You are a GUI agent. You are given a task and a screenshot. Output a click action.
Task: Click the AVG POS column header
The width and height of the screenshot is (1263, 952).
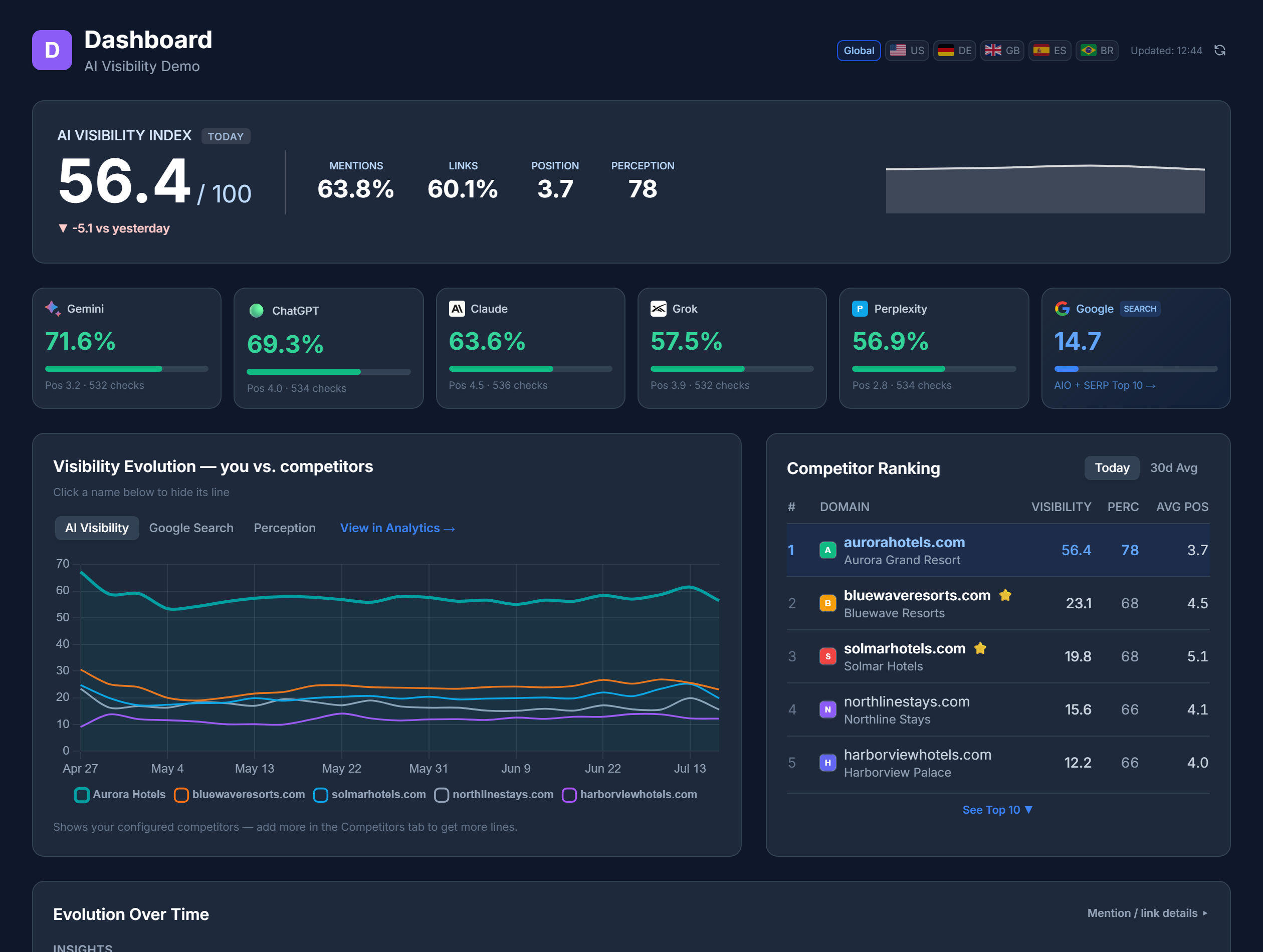pyautogui.click(x=1182, y=507)
